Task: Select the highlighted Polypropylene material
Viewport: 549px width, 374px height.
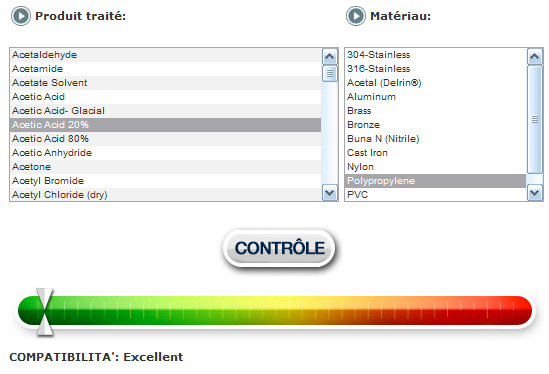Action: pyautogui.click(x=436, y=181)
